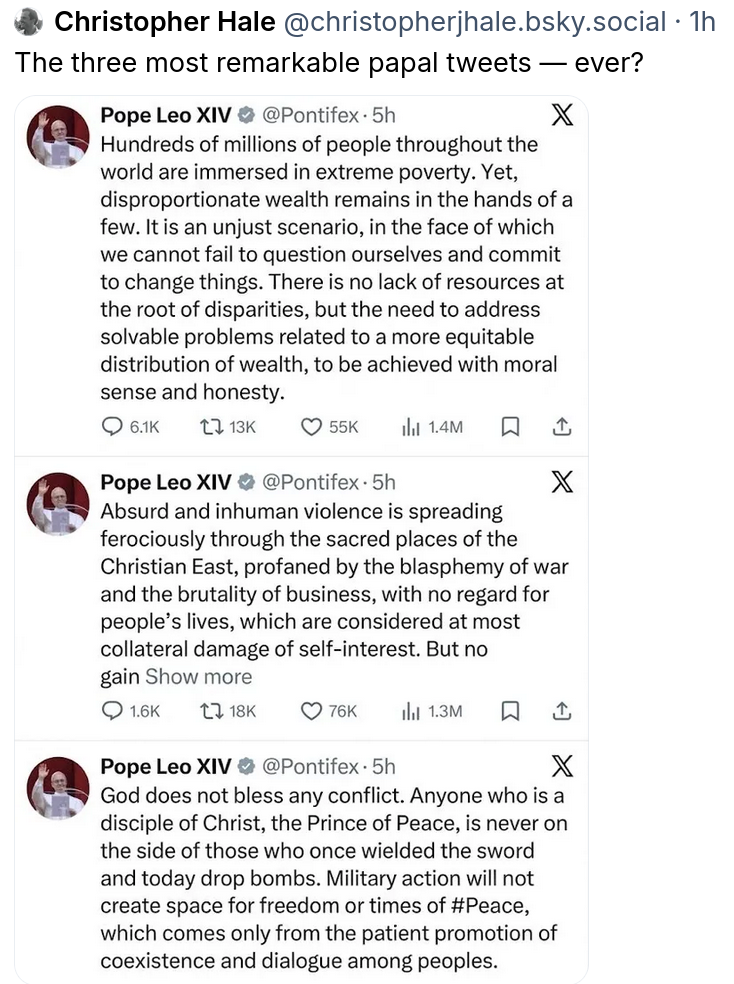Share the second tweet via upload icon
Image resolution: width=734 pixels, height=984 pixels.
[562, 711]
